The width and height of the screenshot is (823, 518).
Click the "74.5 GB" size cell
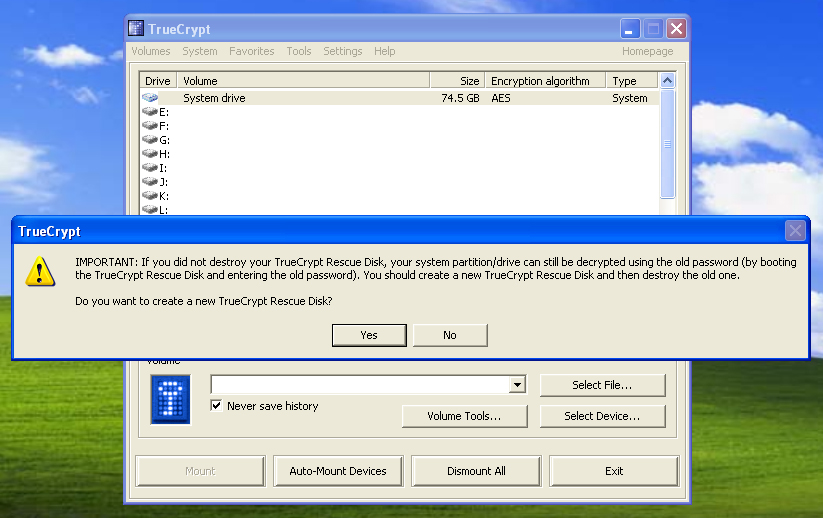point(460,98)
